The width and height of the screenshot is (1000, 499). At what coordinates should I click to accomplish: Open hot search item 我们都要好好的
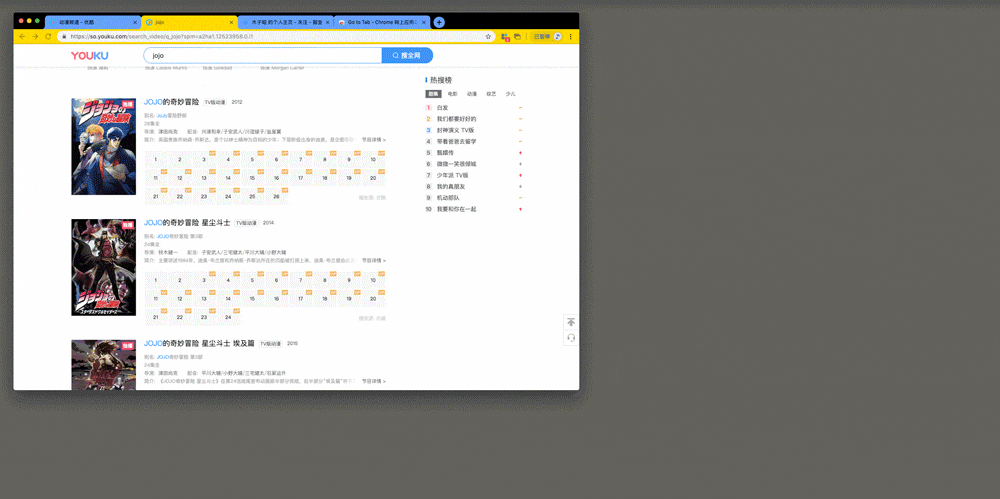point(457,119)
